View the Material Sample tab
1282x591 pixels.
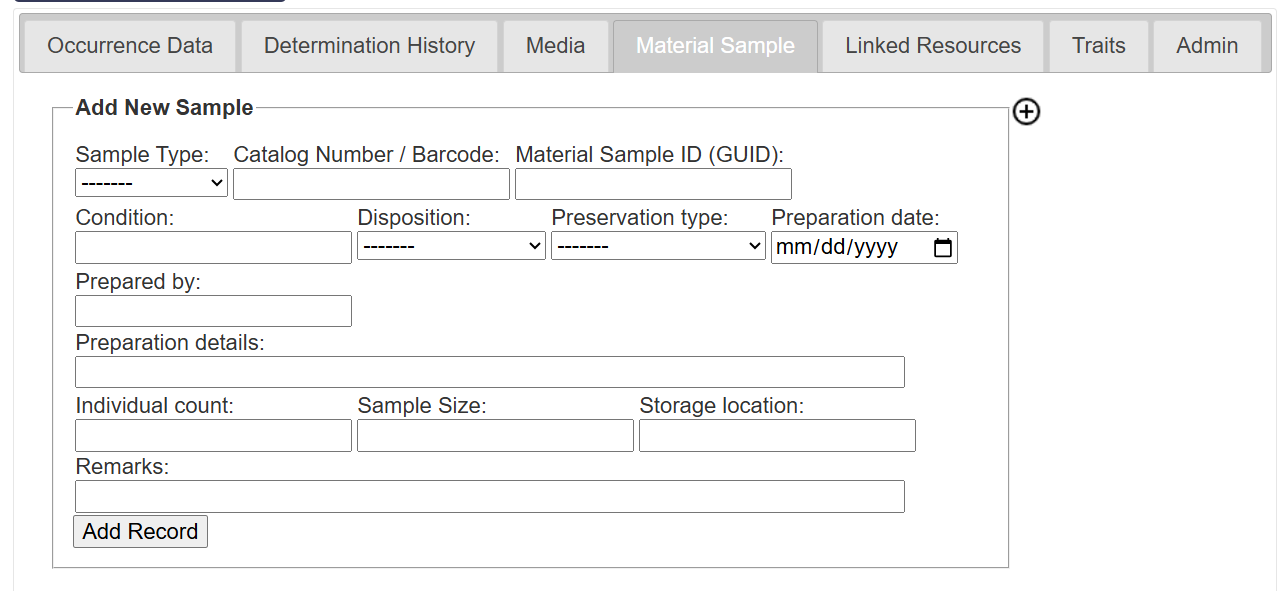714,45
